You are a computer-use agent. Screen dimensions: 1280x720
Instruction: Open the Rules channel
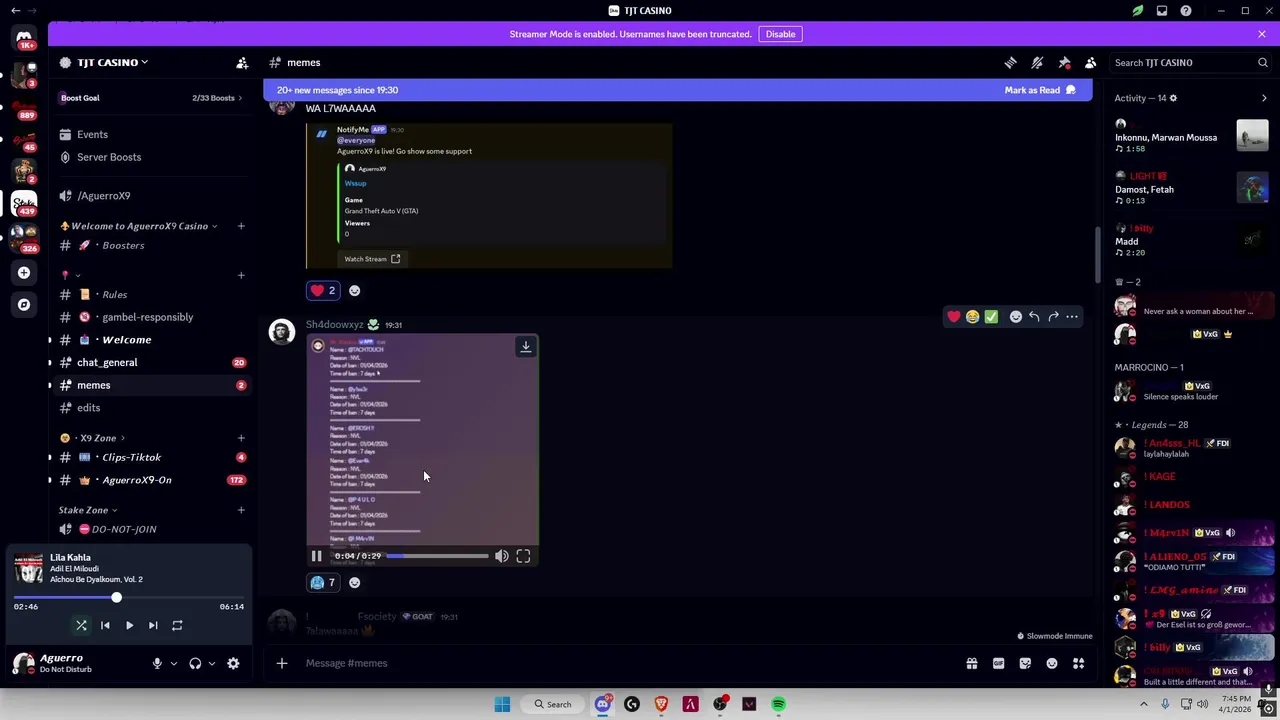[x=150, y=295]
